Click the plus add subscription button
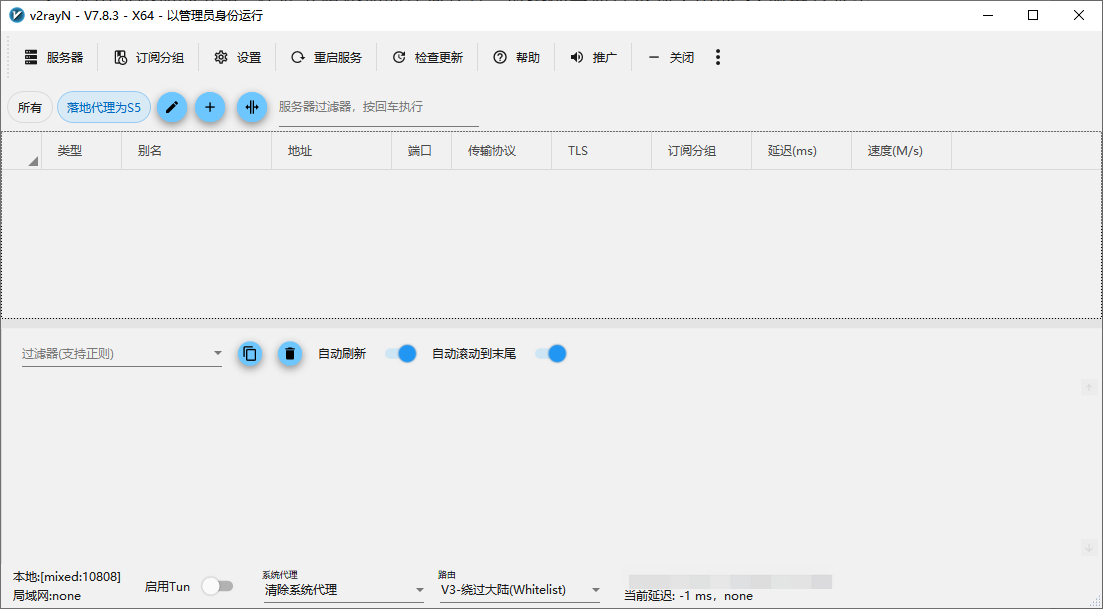Viewport: 1103px width, 609px height. 210,108
